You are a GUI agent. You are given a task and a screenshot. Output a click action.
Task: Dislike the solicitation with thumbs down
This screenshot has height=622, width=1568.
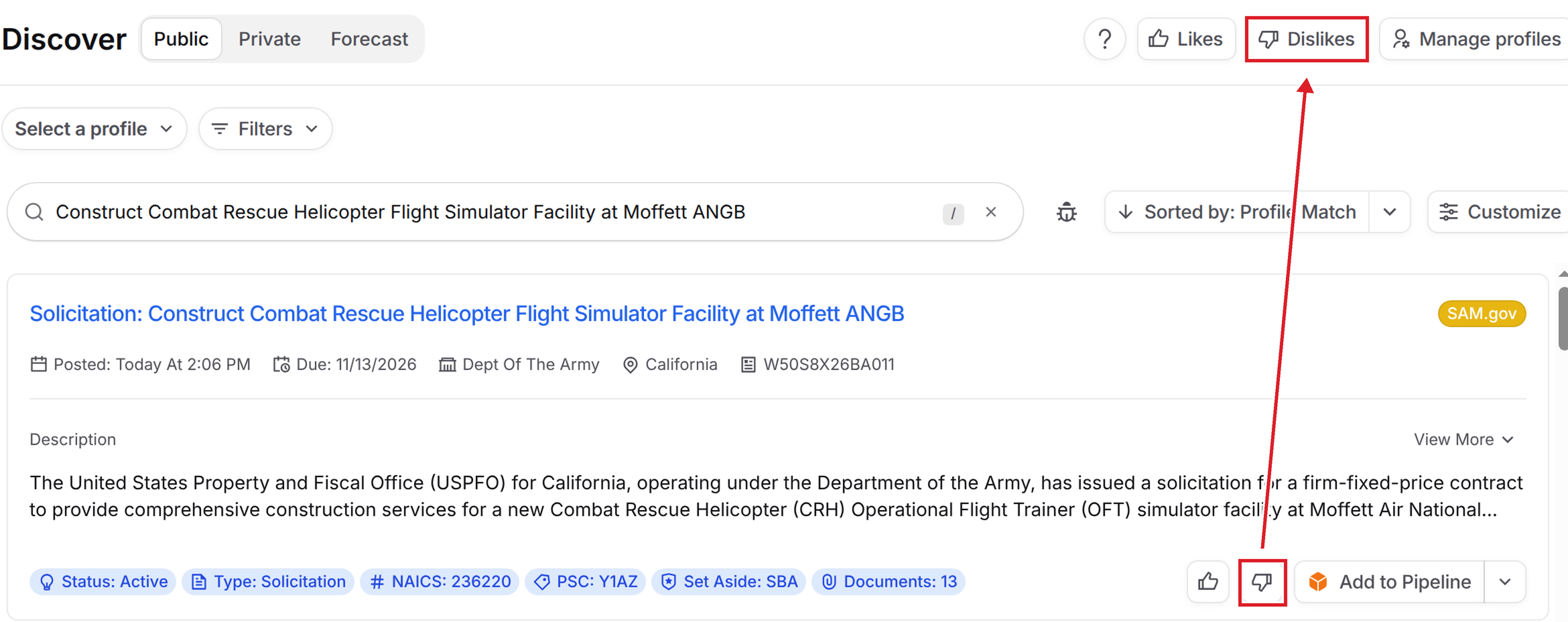coord(1262,581)
